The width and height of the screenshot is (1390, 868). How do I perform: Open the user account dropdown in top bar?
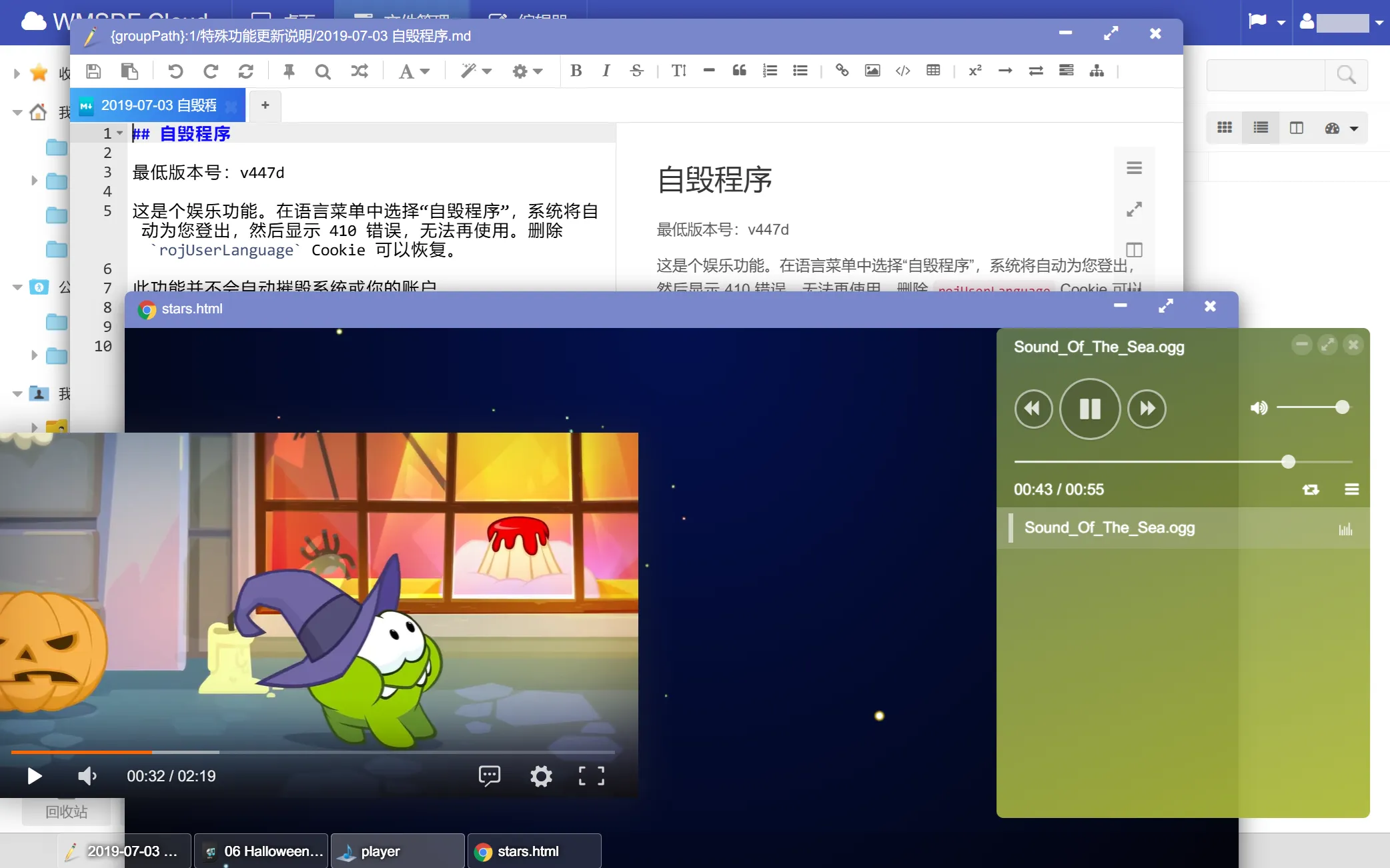click(1341, 22)
